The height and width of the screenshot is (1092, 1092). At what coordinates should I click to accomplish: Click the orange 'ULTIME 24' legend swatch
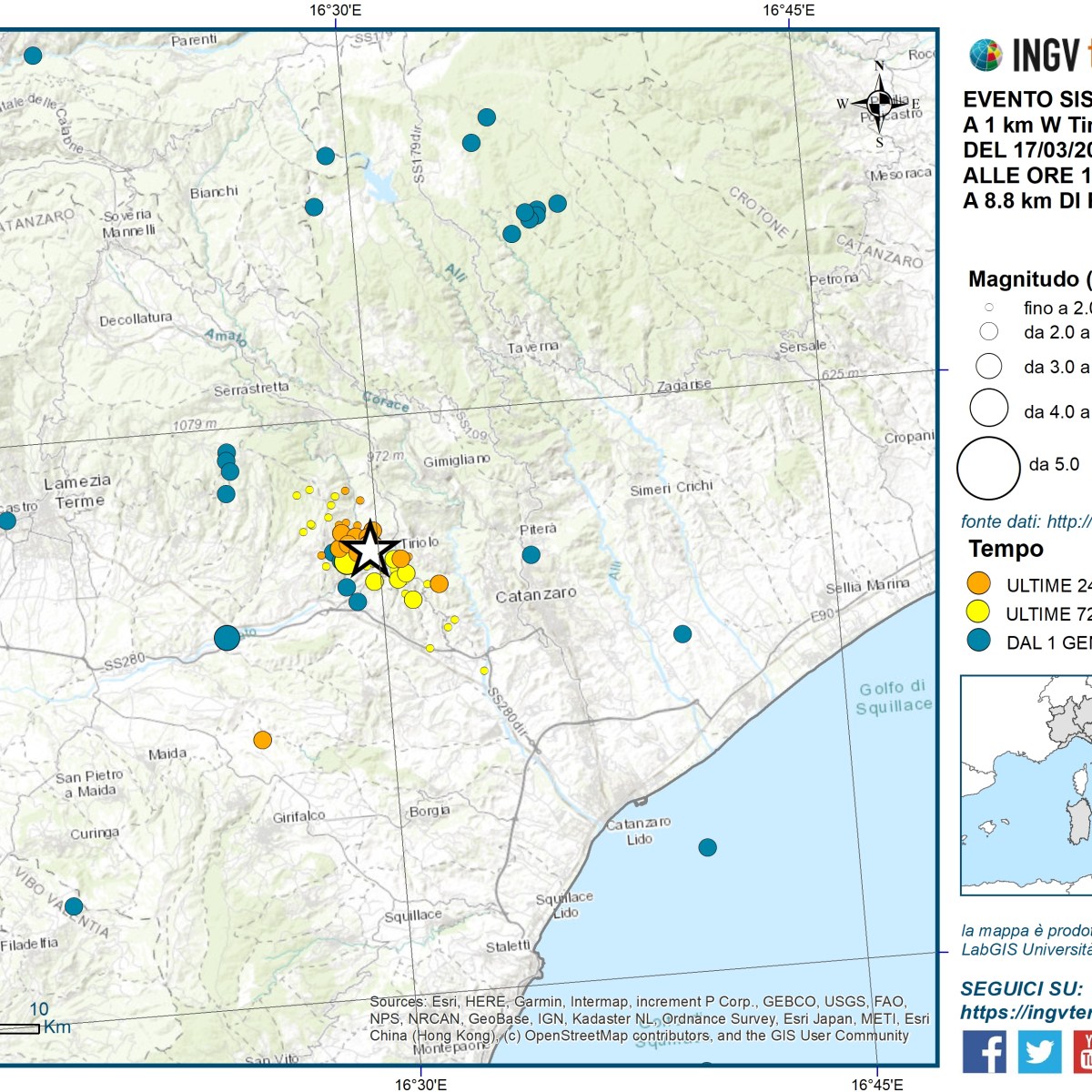coord(978,583)
